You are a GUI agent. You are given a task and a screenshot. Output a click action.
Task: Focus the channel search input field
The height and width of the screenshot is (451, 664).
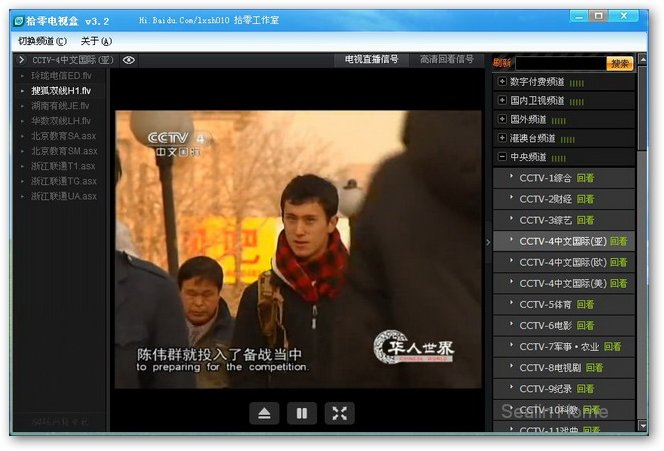[x=561, y=64]
